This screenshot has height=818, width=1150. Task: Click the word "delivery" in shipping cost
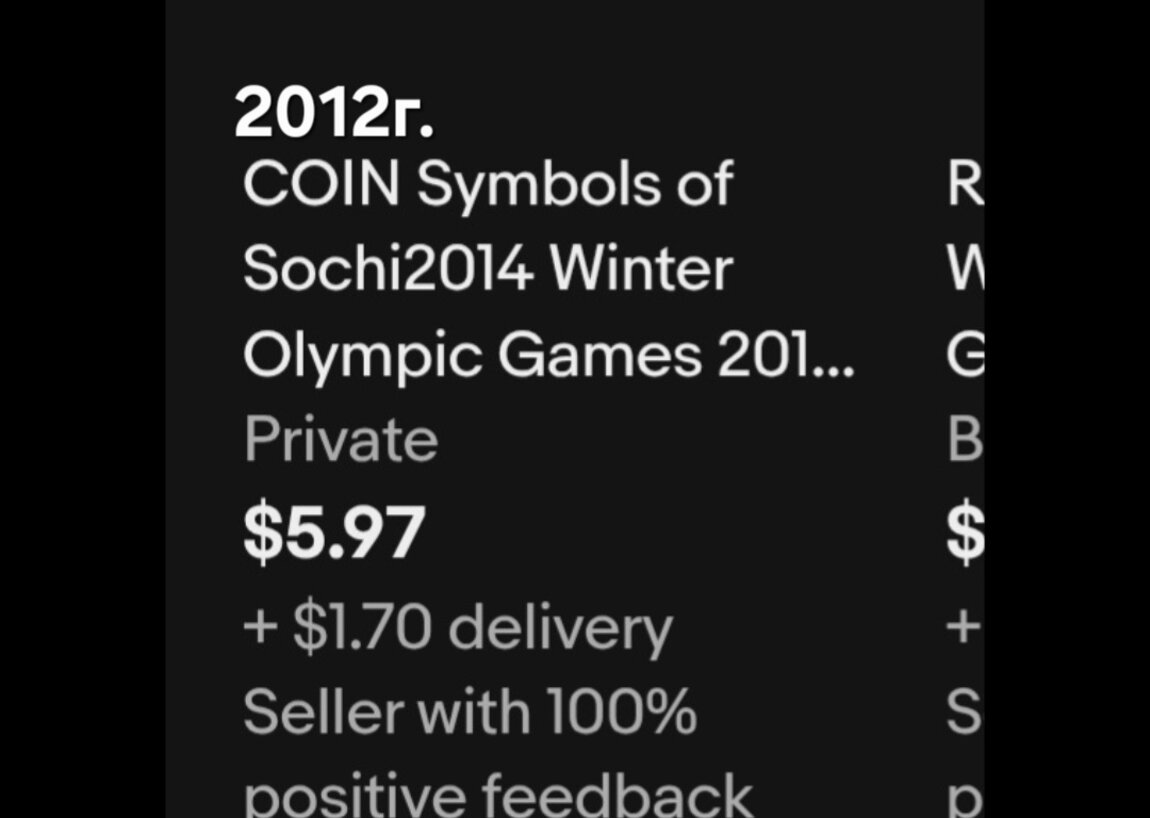coord(560,628)
